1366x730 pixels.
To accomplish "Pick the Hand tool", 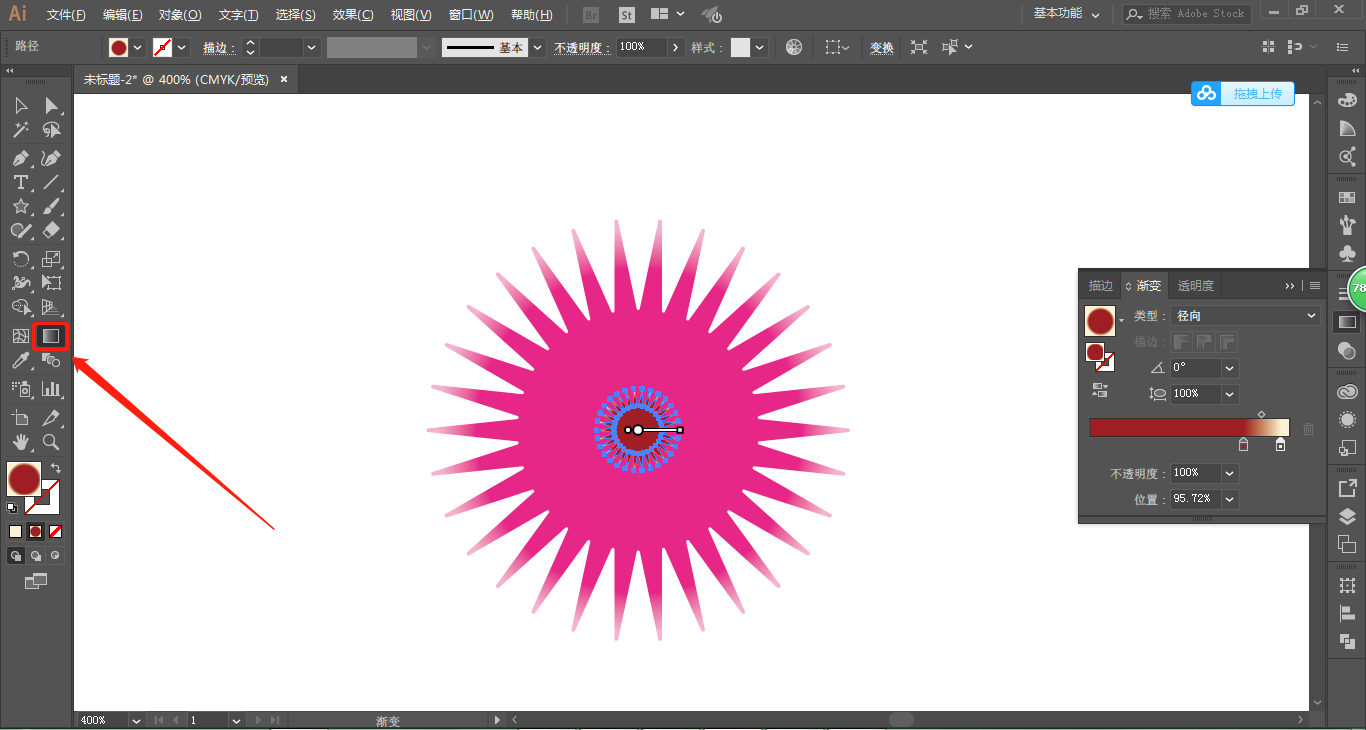I will 20,442.
